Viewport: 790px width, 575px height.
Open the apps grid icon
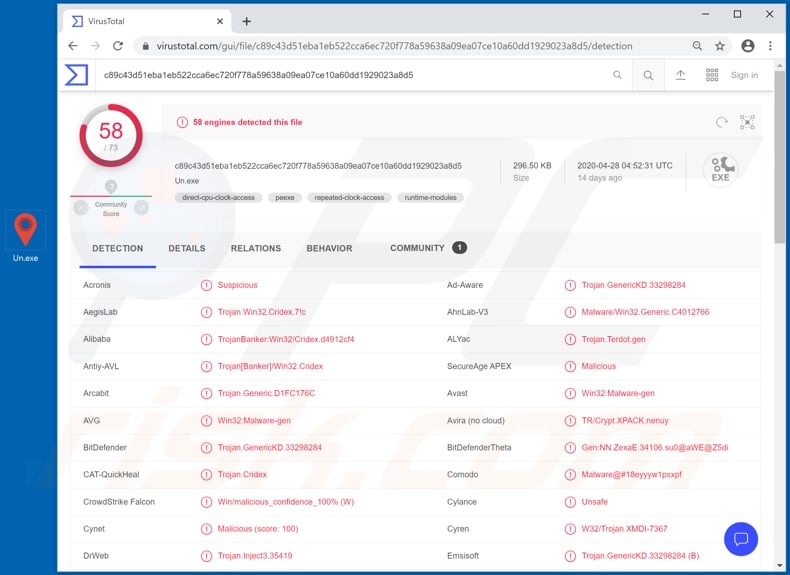(x=712, y=75)
